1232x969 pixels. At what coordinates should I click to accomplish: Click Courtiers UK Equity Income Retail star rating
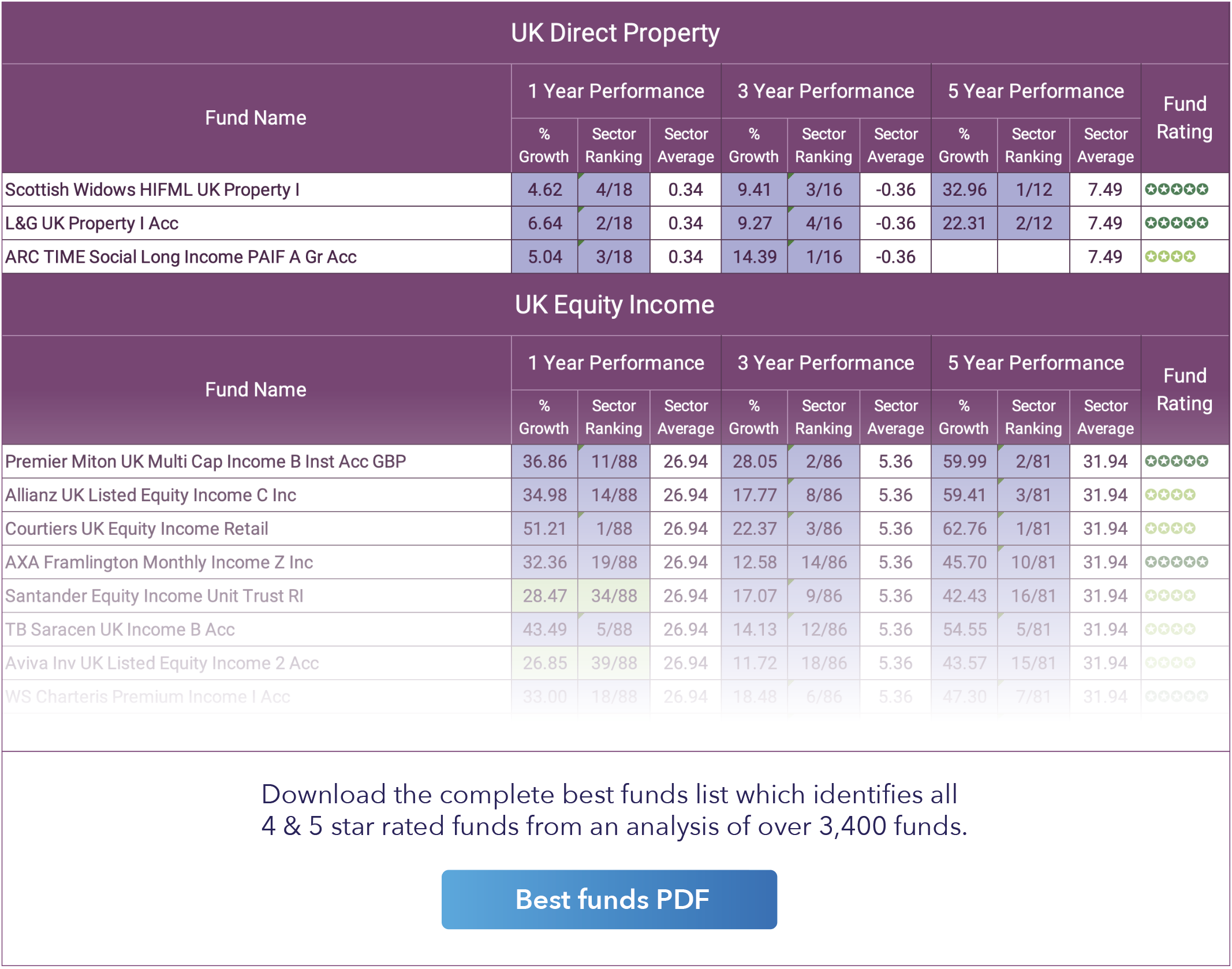[1170, 528]
